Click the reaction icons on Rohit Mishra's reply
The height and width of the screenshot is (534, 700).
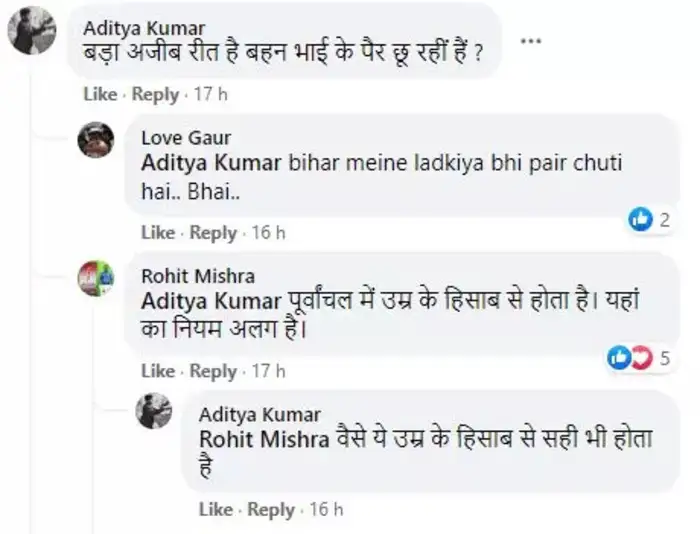click(629, 357)
